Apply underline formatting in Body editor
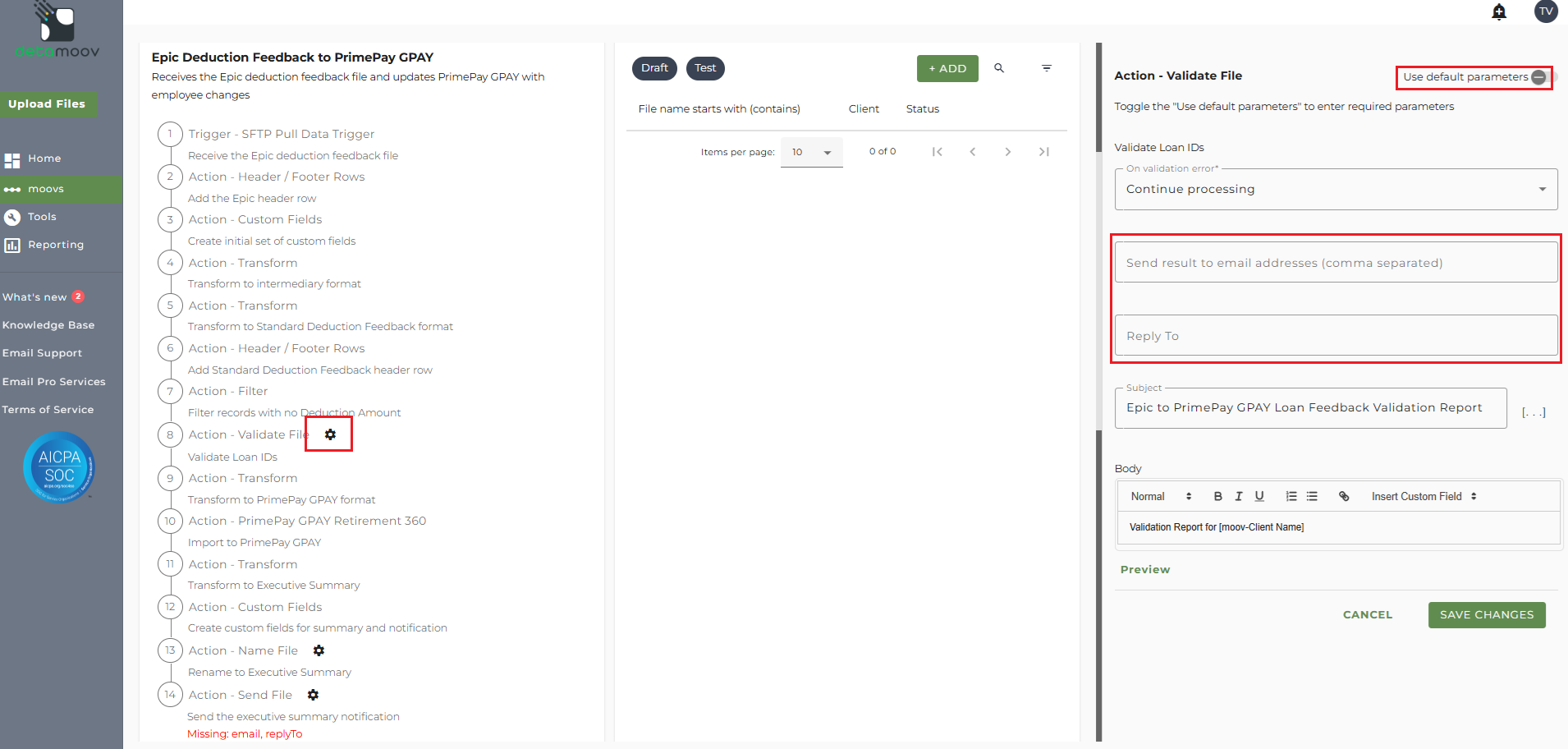This screenshot has width=1568, height=749. 1259,496
